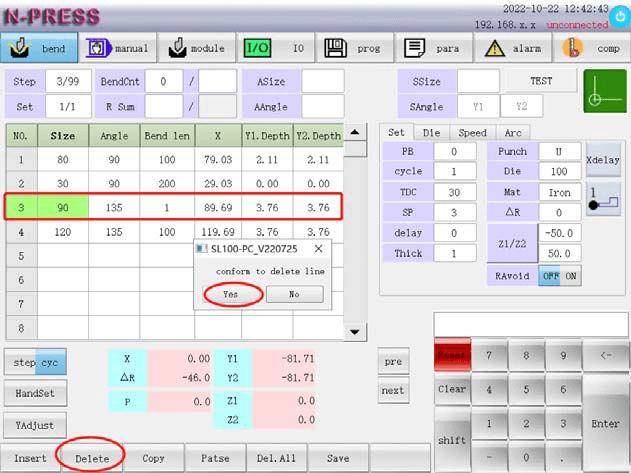
Task: Open the para parameters page
Action: [x=434, y=48]
